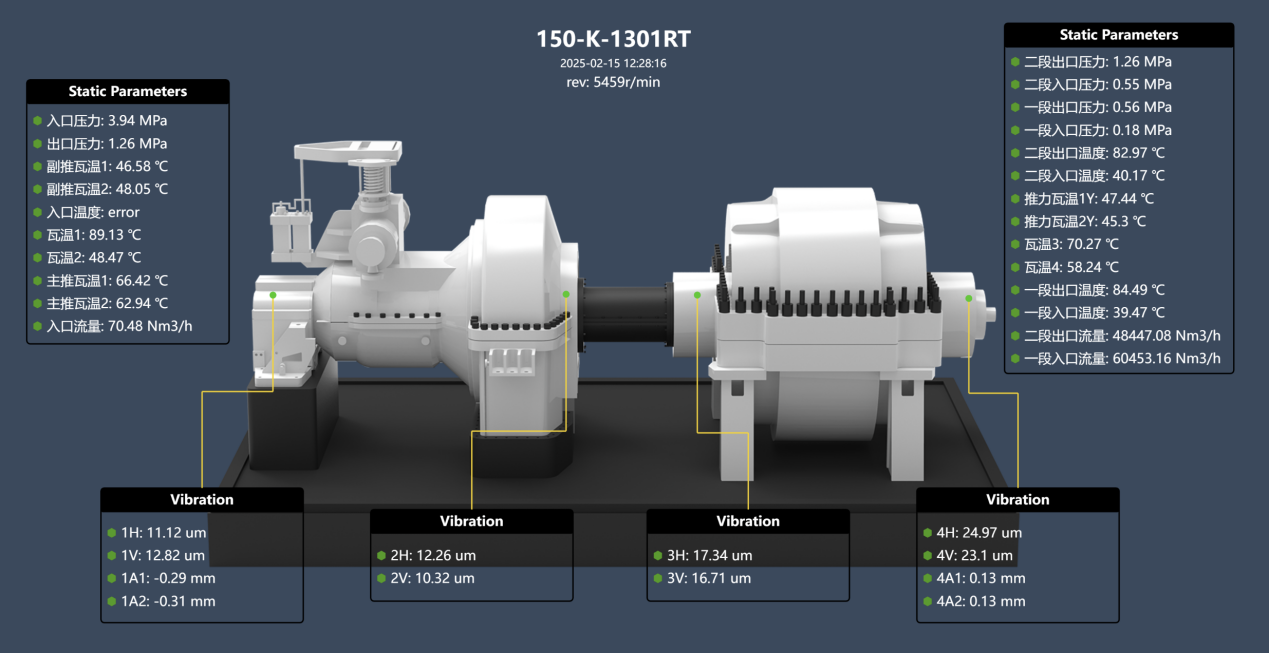Open the Vibration panel header above 1H reading
The image size is (1269, 653).
tap(202, 499)
